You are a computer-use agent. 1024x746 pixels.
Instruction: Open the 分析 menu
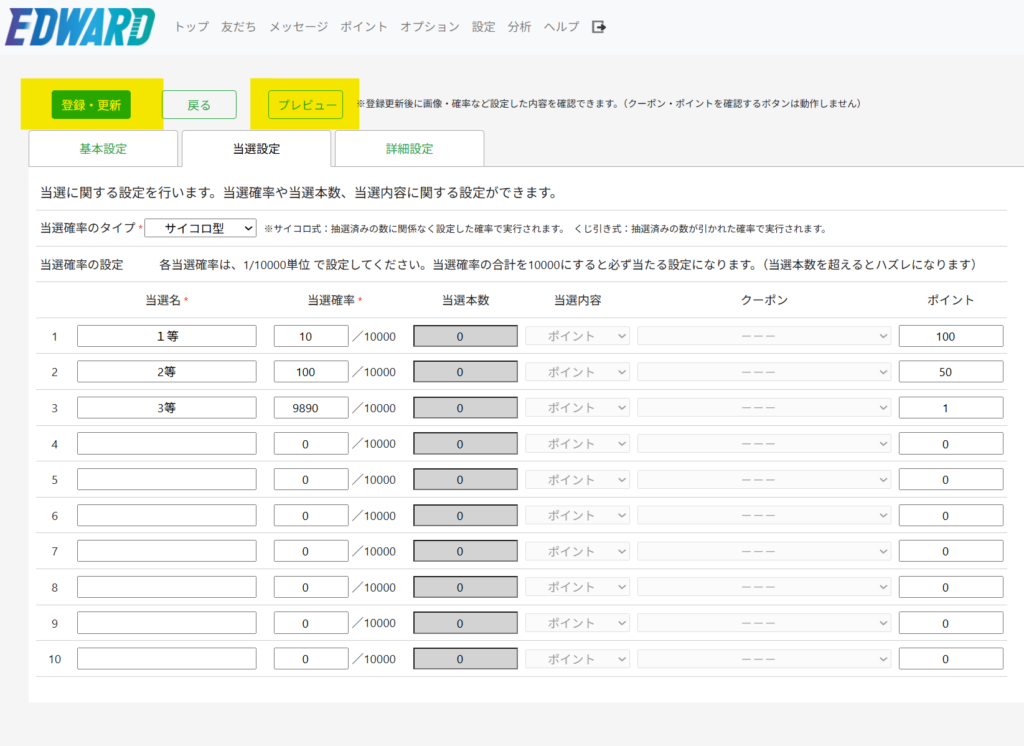(x=519, y=27)
